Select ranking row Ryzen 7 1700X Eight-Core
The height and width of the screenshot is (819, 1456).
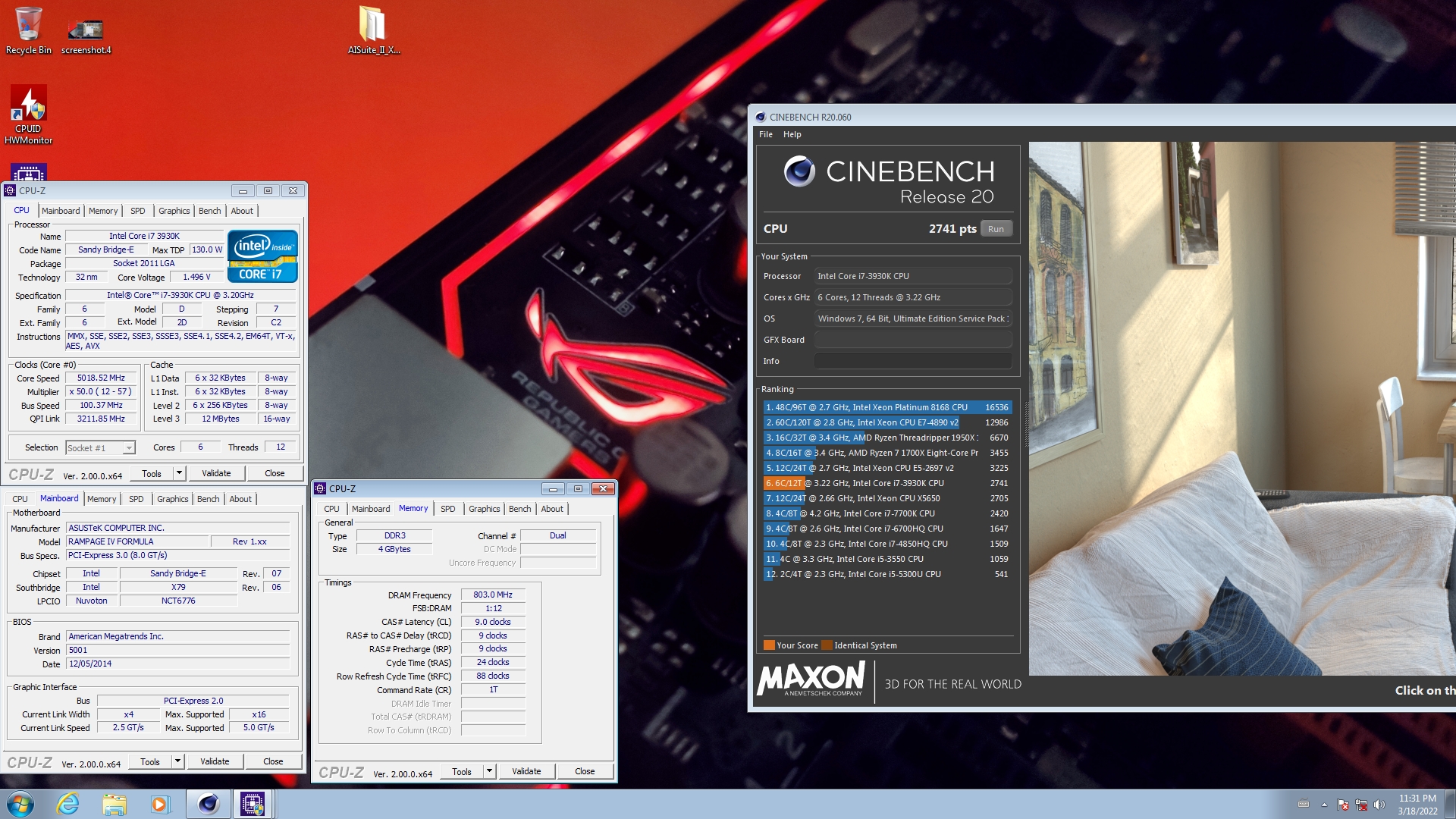pyautogui.click(x=887, y=453)
